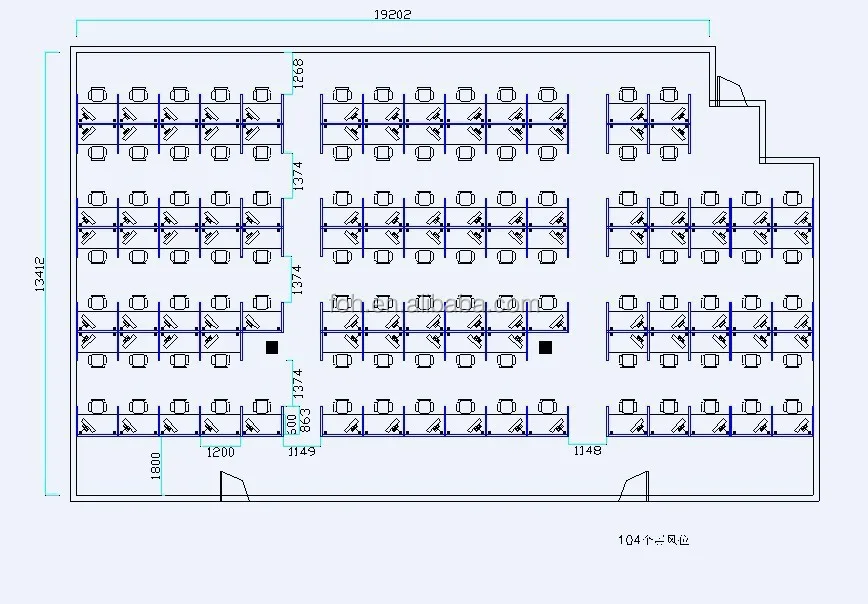Click the overall height dimension 13412
This screenshot has width=868, height=604.
(40, 274)
